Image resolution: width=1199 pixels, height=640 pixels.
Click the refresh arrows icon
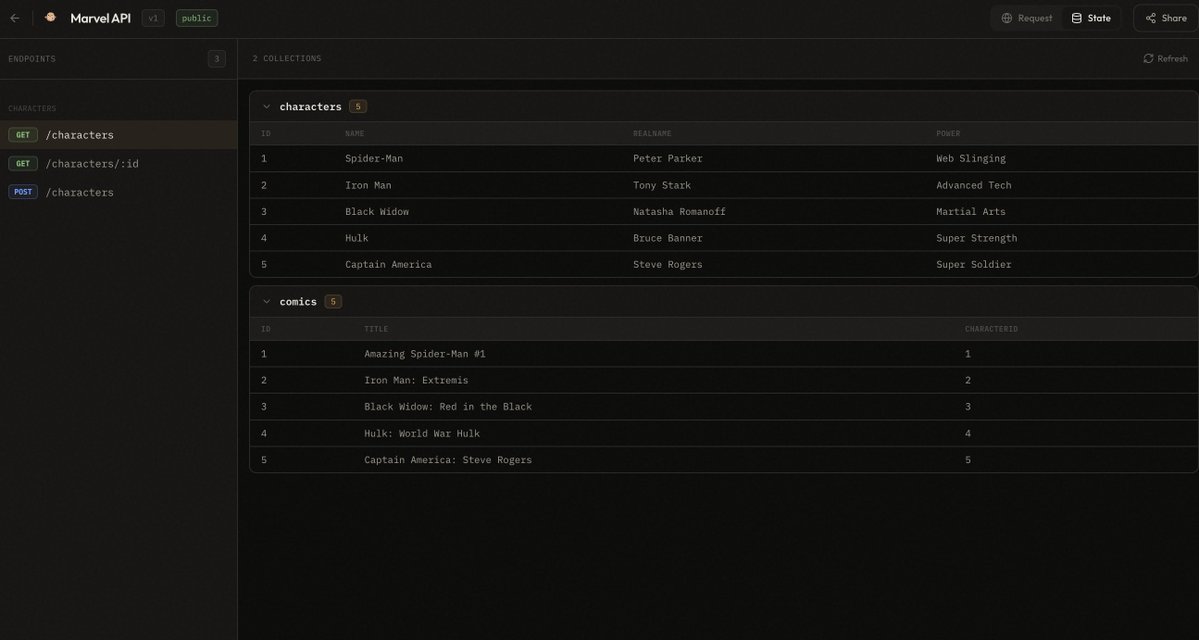(1148, 59)
